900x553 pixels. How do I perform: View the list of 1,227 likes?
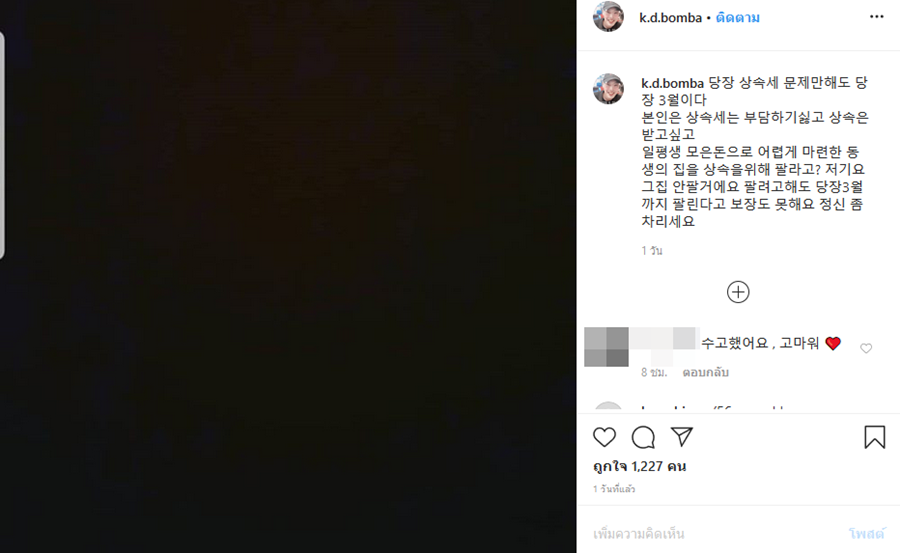[x=639, y=466]
